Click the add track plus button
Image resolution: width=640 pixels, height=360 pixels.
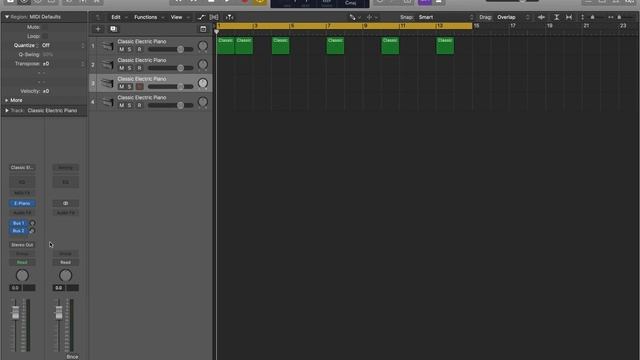(98, 29)
